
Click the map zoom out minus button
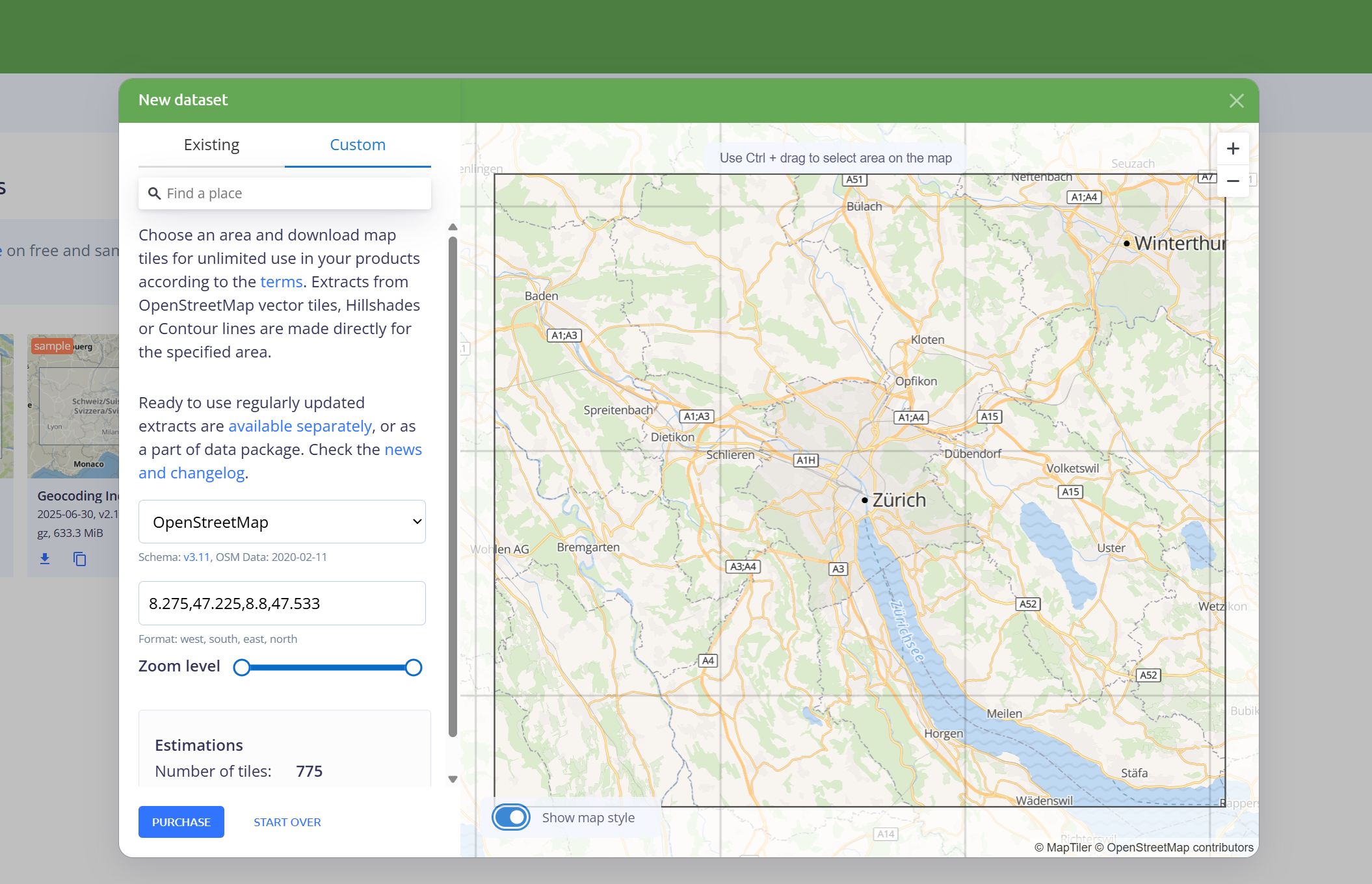point(1232,181)
